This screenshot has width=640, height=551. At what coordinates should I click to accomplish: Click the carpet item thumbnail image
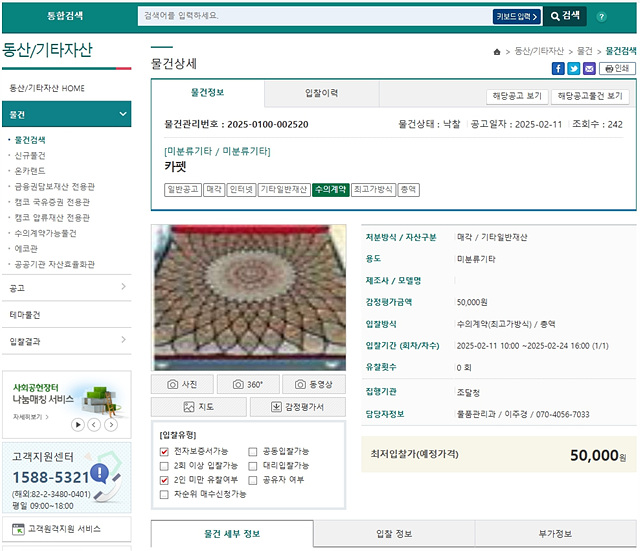249,298
